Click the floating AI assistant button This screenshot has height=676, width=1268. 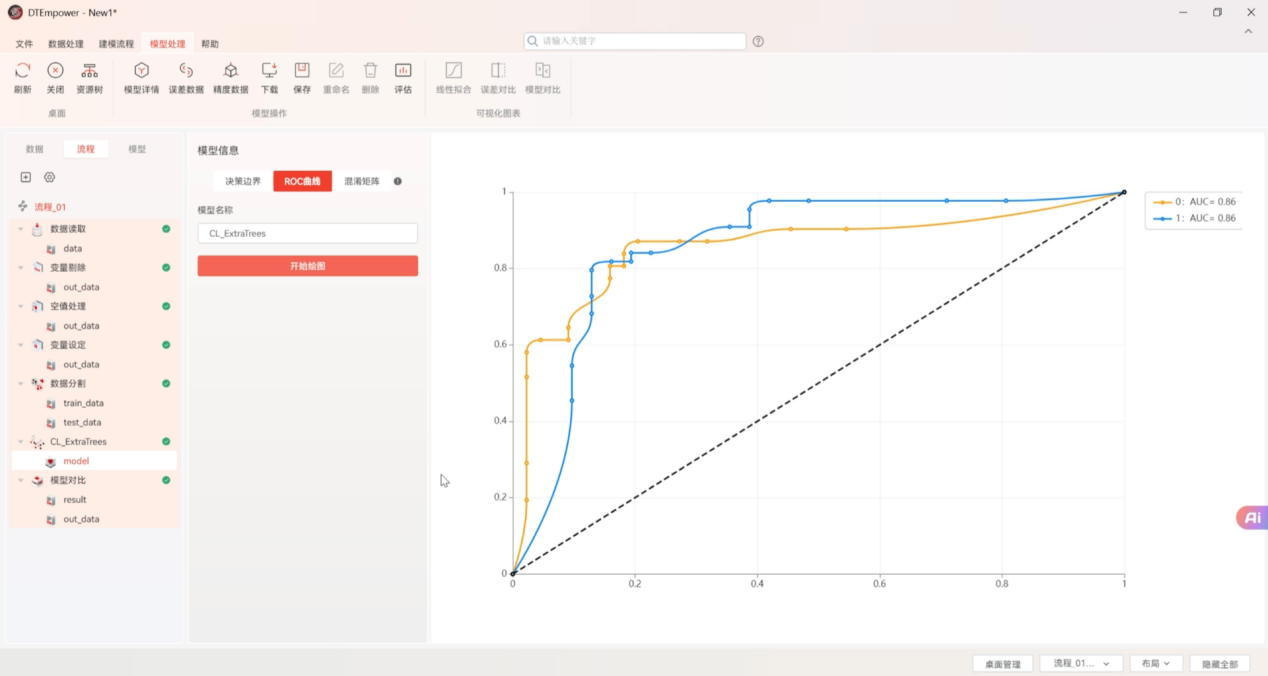(1251, 517)
